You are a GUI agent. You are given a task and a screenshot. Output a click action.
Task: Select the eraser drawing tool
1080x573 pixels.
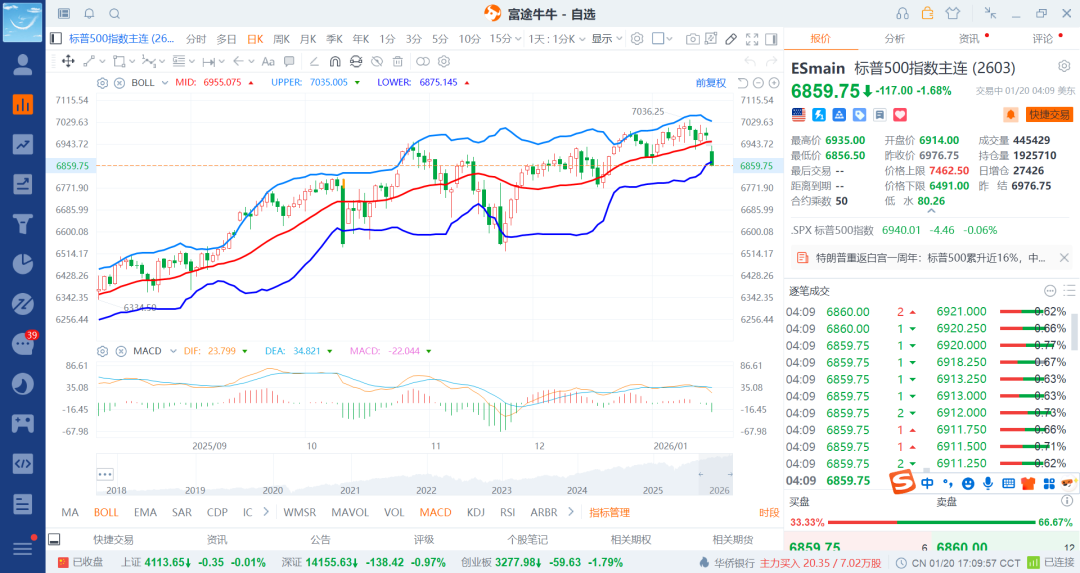pyautogui.click(x=731, y=39)
